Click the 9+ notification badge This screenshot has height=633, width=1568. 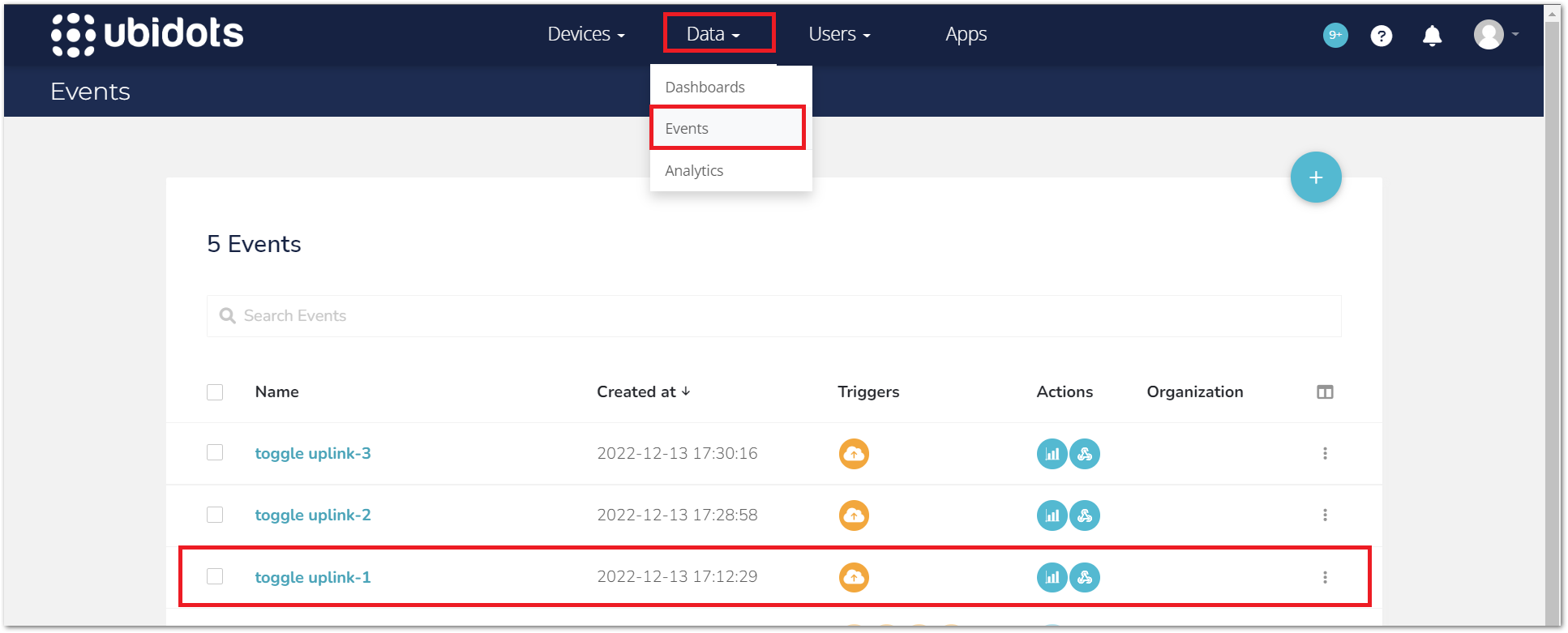pyautogui.click(x=1335, y=35)
